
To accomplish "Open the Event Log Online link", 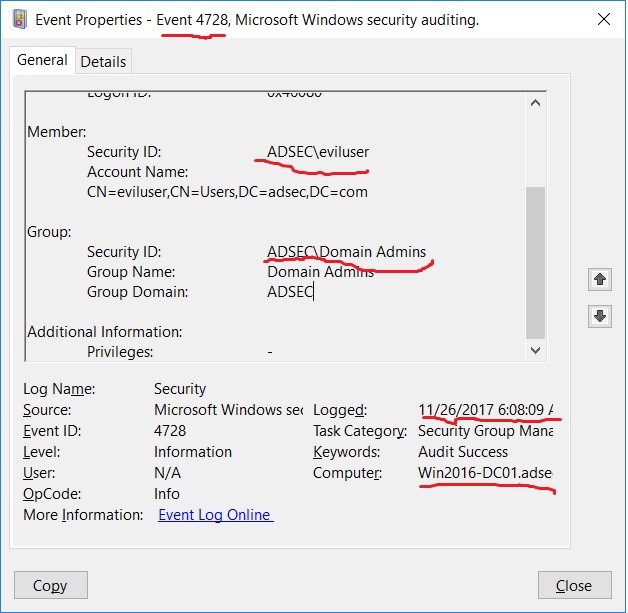I will (x=215, y=514).
